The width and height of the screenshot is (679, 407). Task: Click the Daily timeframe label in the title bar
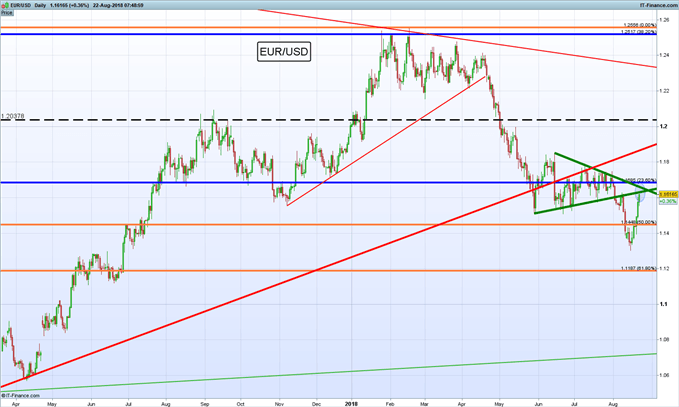click(x=40, y=5)
